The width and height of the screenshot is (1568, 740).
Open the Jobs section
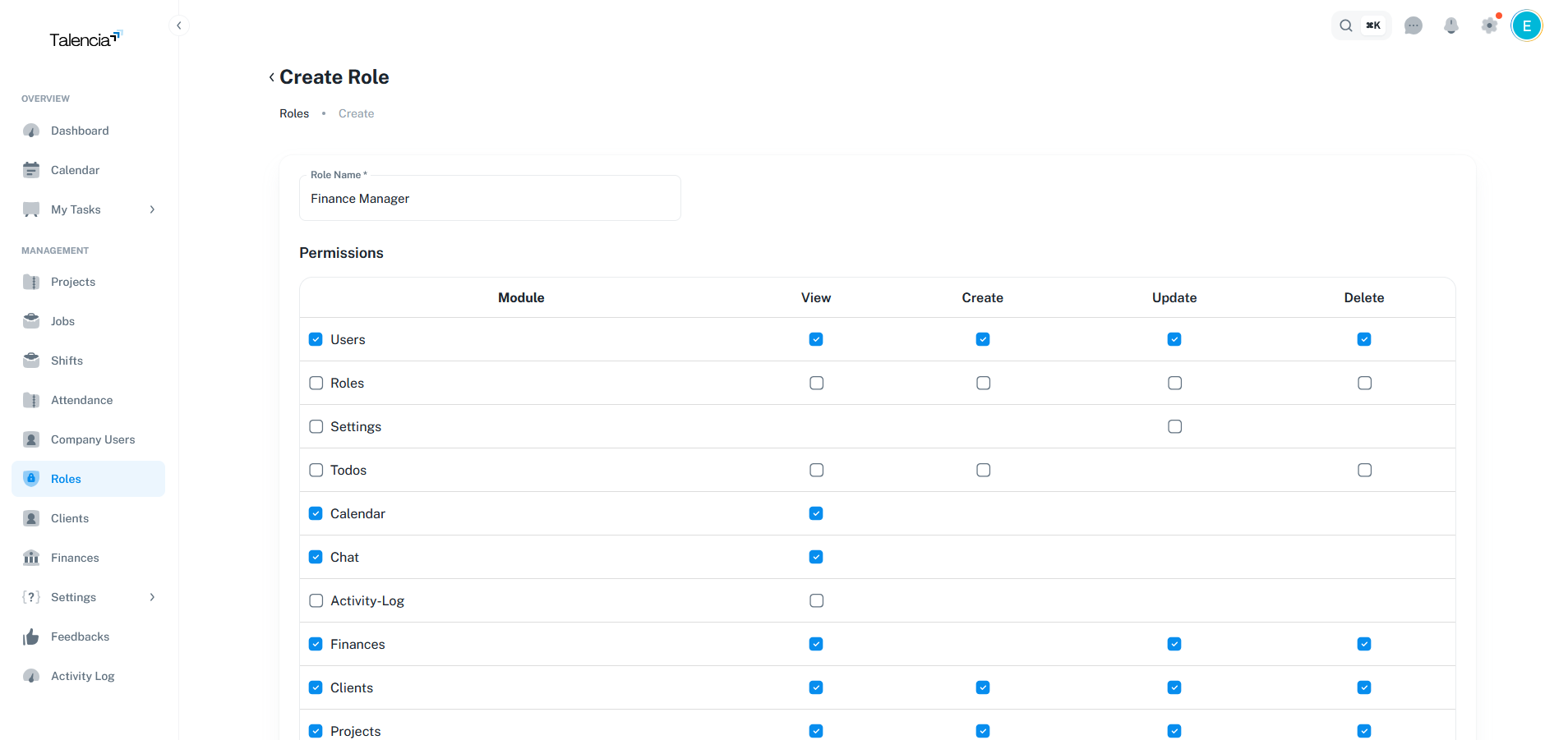(63, 321)
